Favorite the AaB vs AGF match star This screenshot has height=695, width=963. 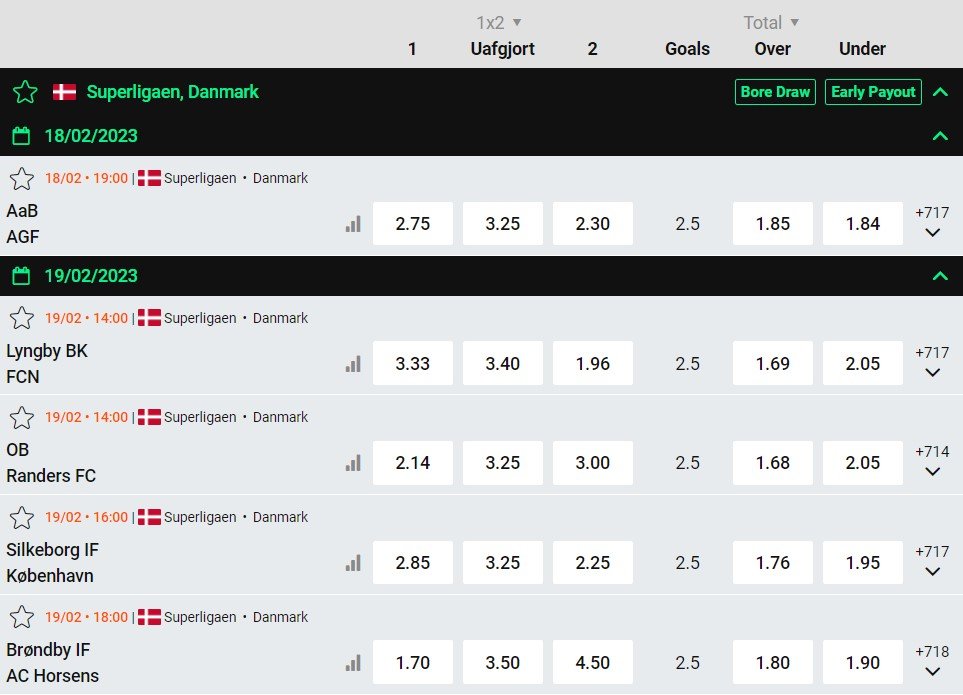[21, 179]
